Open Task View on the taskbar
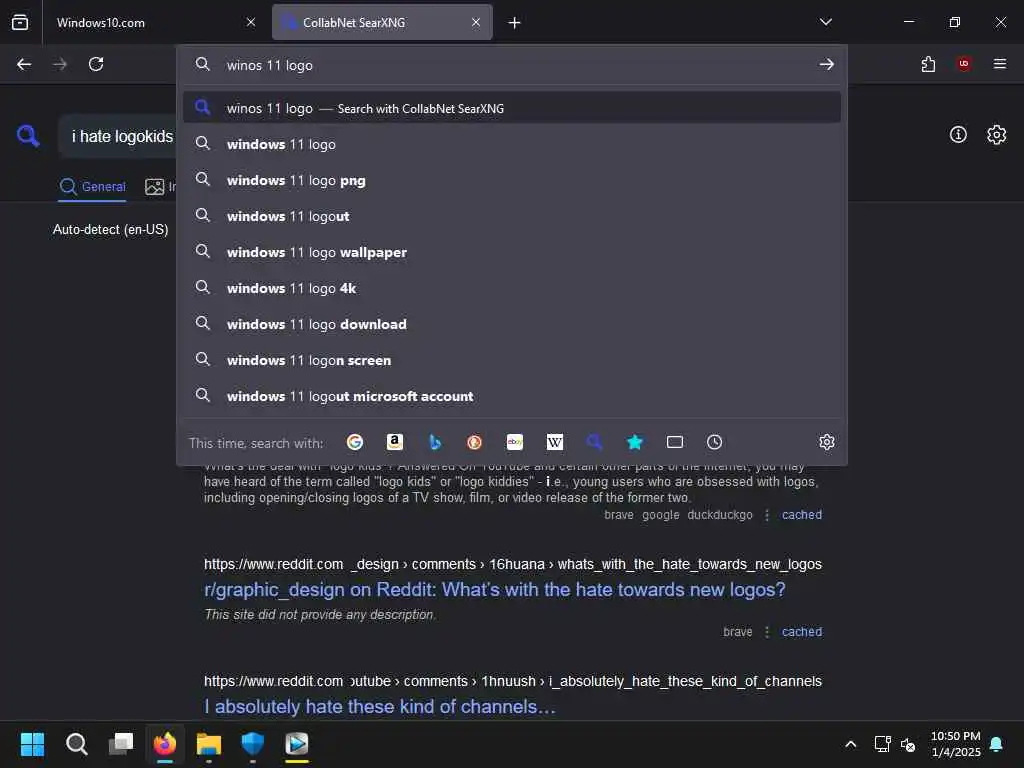This screenshot has width=1024, height=768. 121,744
